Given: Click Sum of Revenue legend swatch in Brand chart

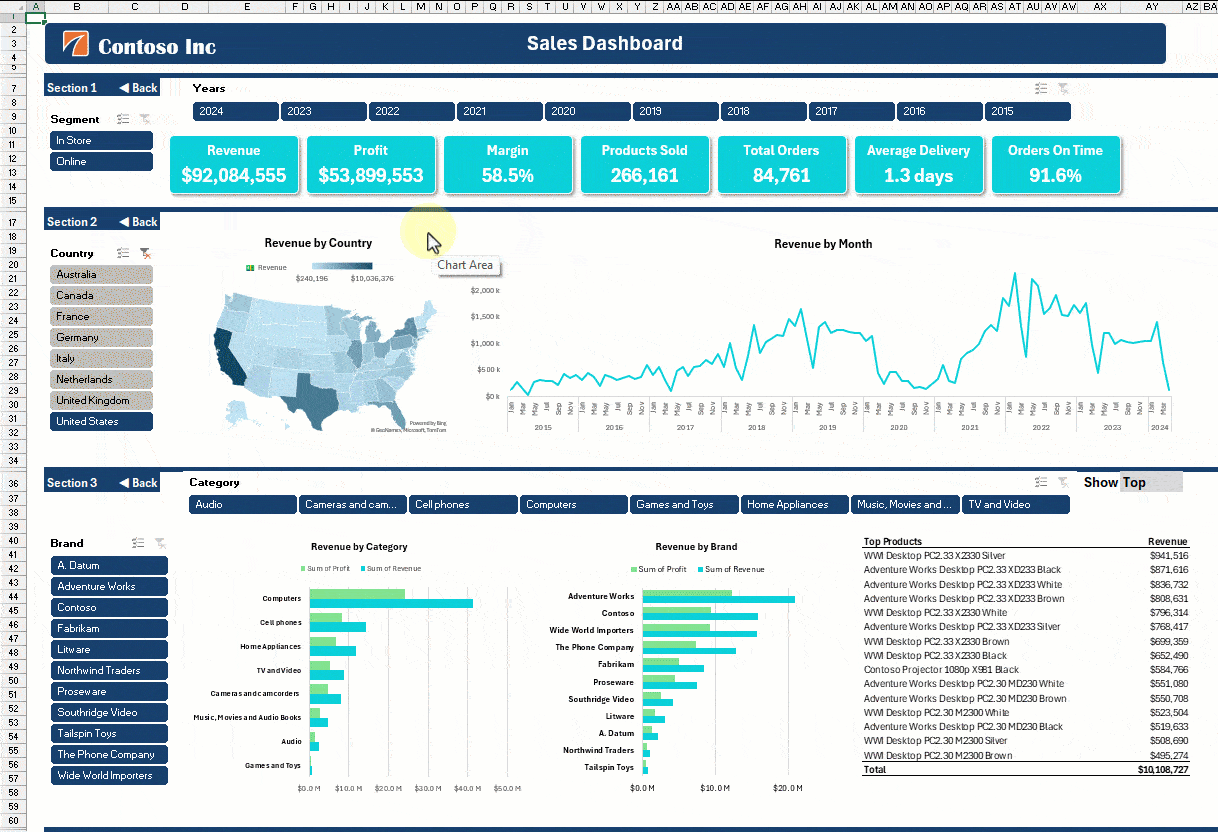Looking at the screenshot, I should (700, 570).
